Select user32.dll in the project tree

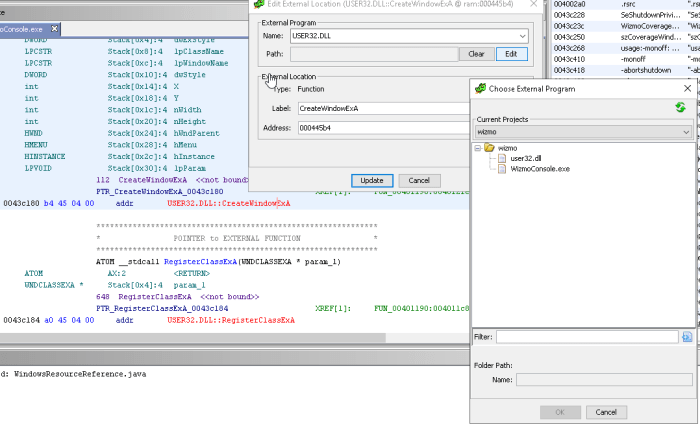[525, 158]
